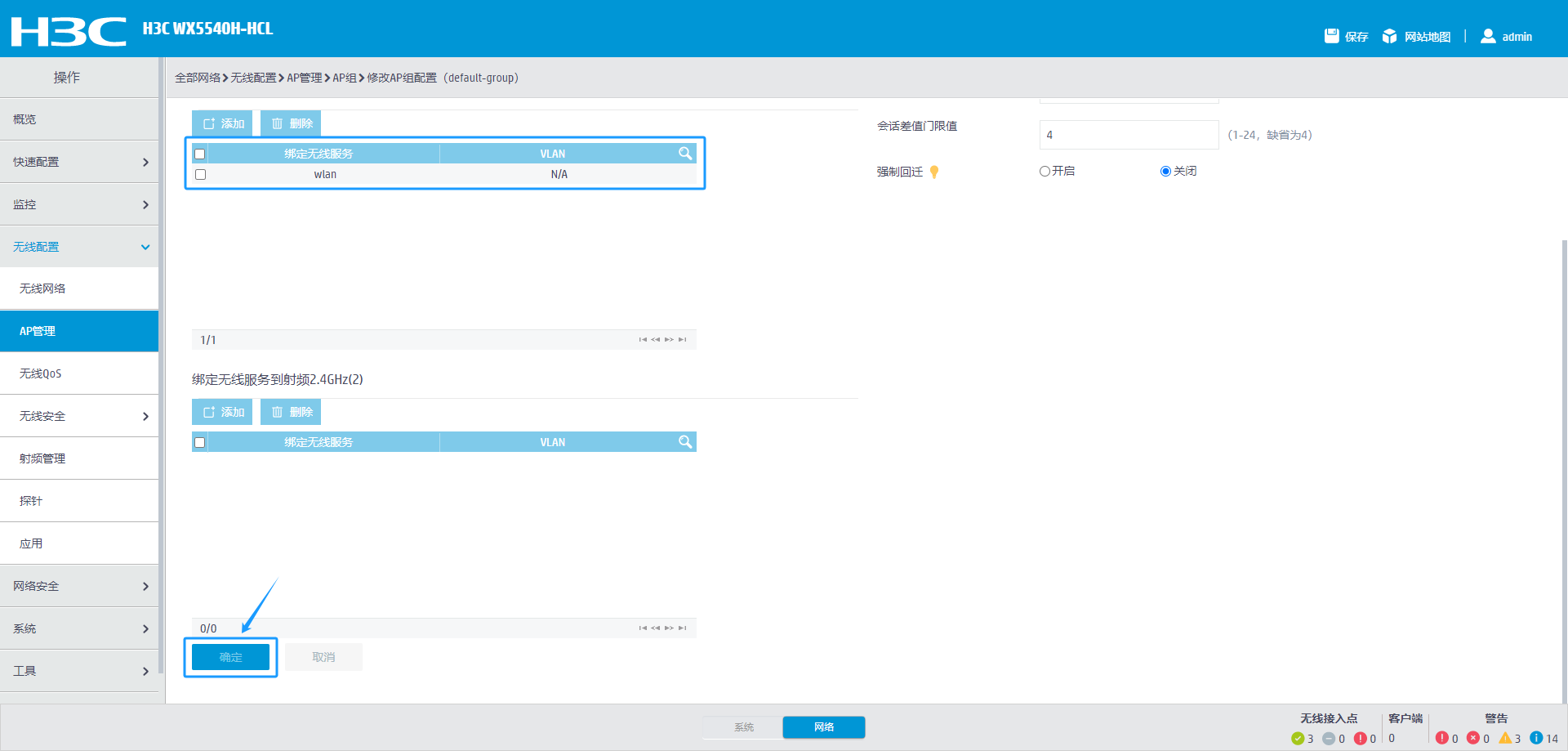Open the site map cube icon
Screen dimensions: 1568x751
[x=1389, y=36]
